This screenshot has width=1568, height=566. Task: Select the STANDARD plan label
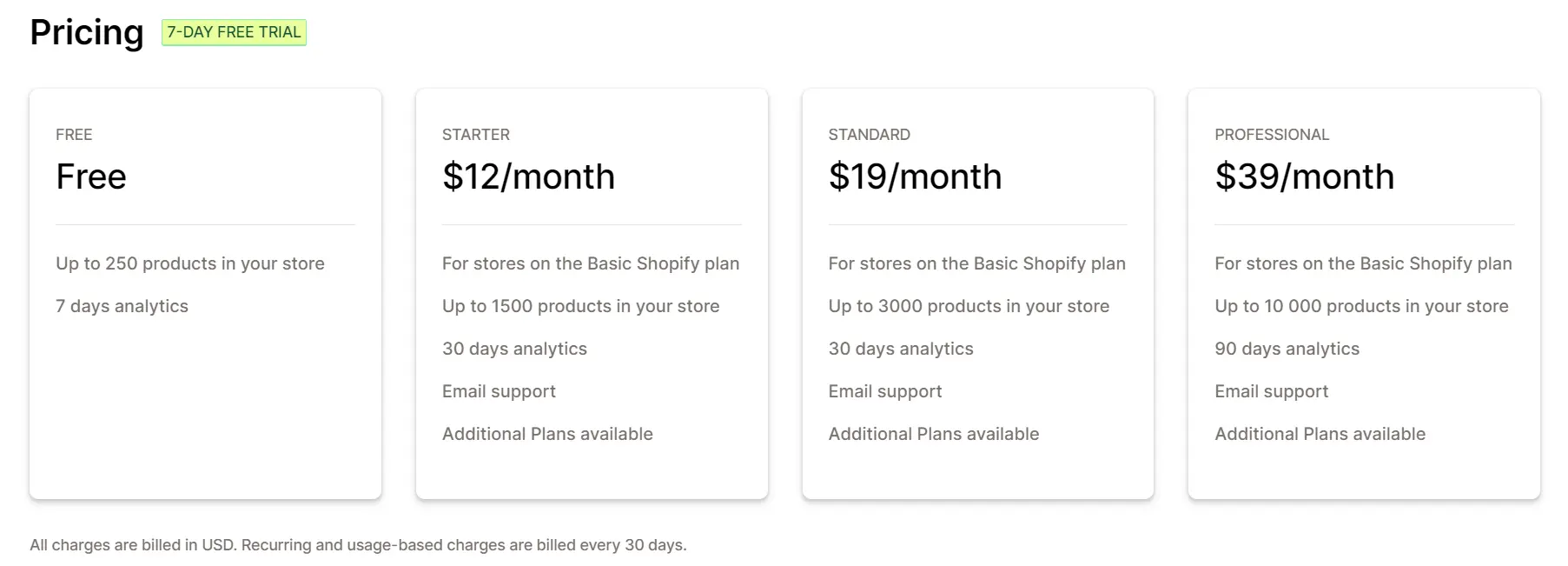[x=870, y=135]
